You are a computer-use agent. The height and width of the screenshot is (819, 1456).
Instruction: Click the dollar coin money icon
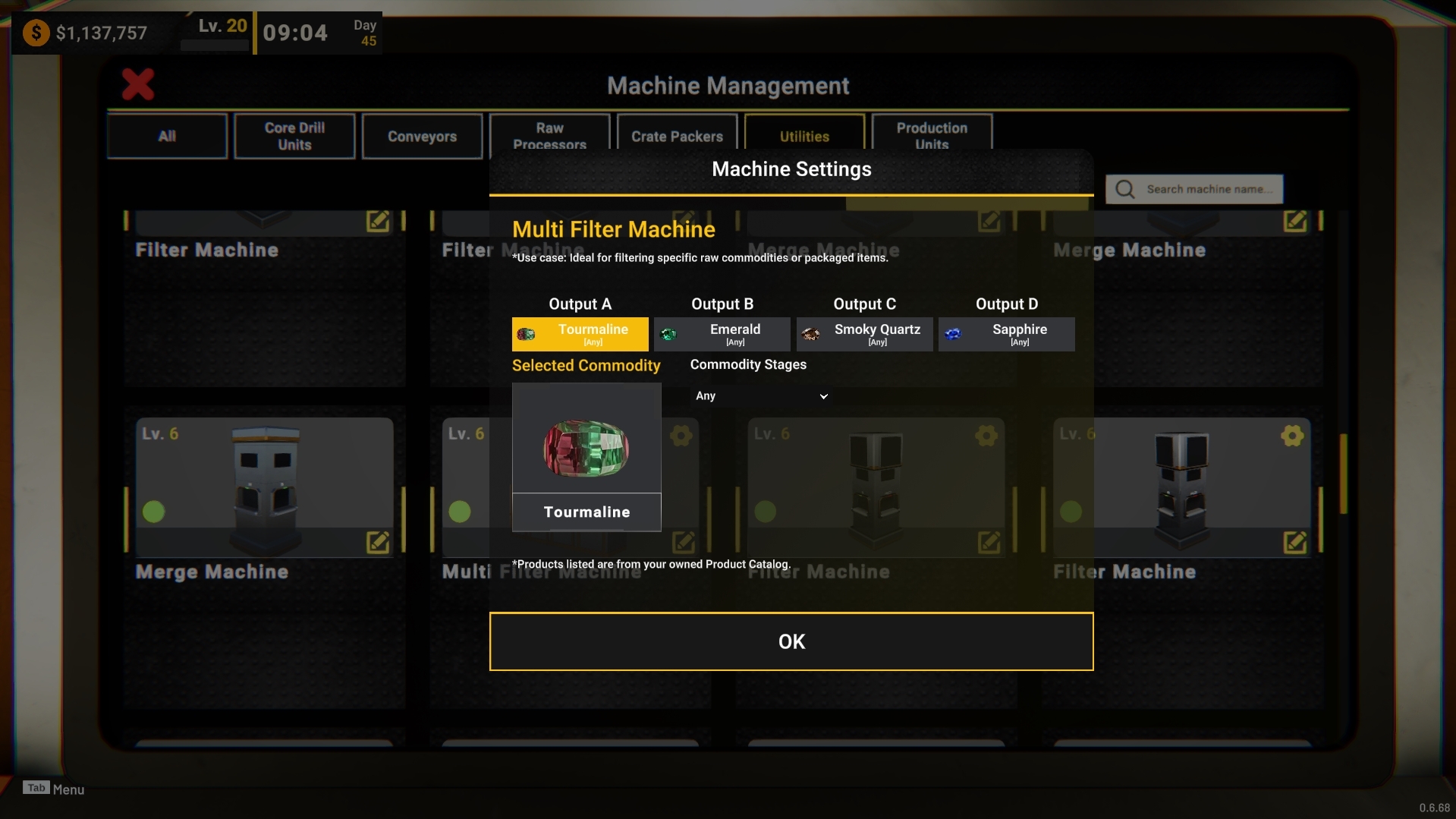pos(36,33)
